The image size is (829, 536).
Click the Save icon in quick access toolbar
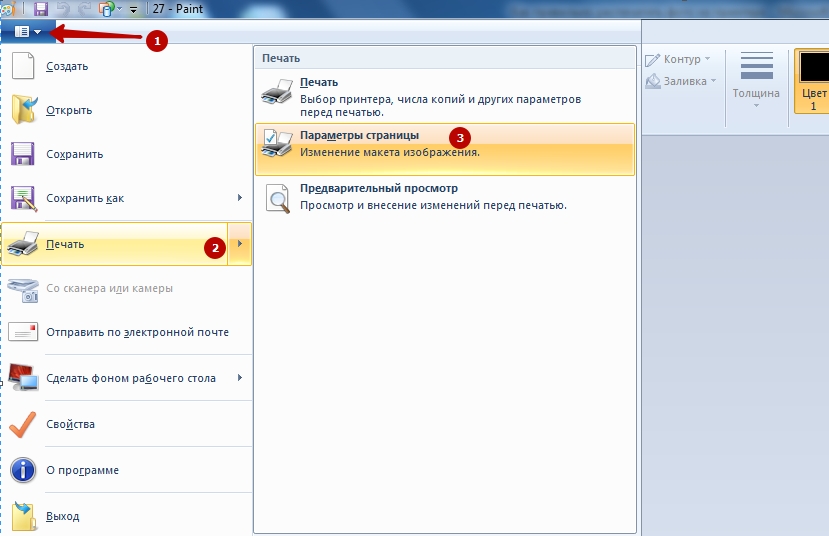coord(41,9)
